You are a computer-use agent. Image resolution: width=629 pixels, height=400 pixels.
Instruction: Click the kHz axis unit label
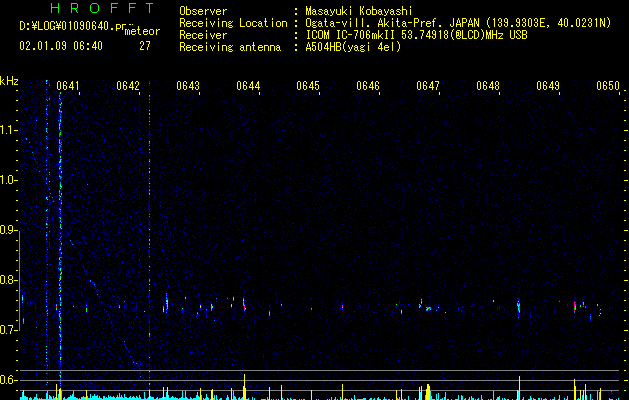pos(9,81)
